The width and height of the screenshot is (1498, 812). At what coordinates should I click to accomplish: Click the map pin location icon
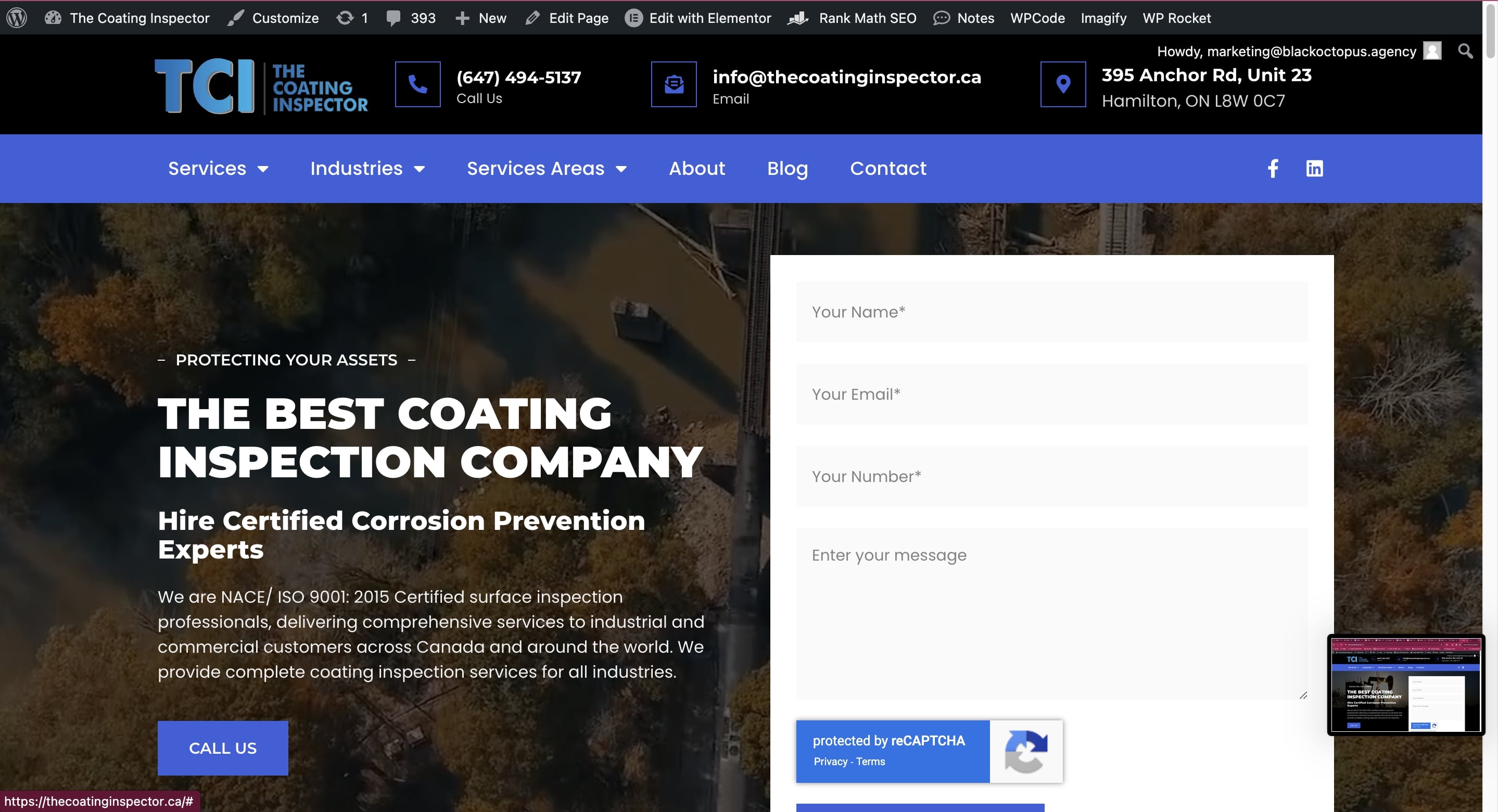(x=1062, y=84)
